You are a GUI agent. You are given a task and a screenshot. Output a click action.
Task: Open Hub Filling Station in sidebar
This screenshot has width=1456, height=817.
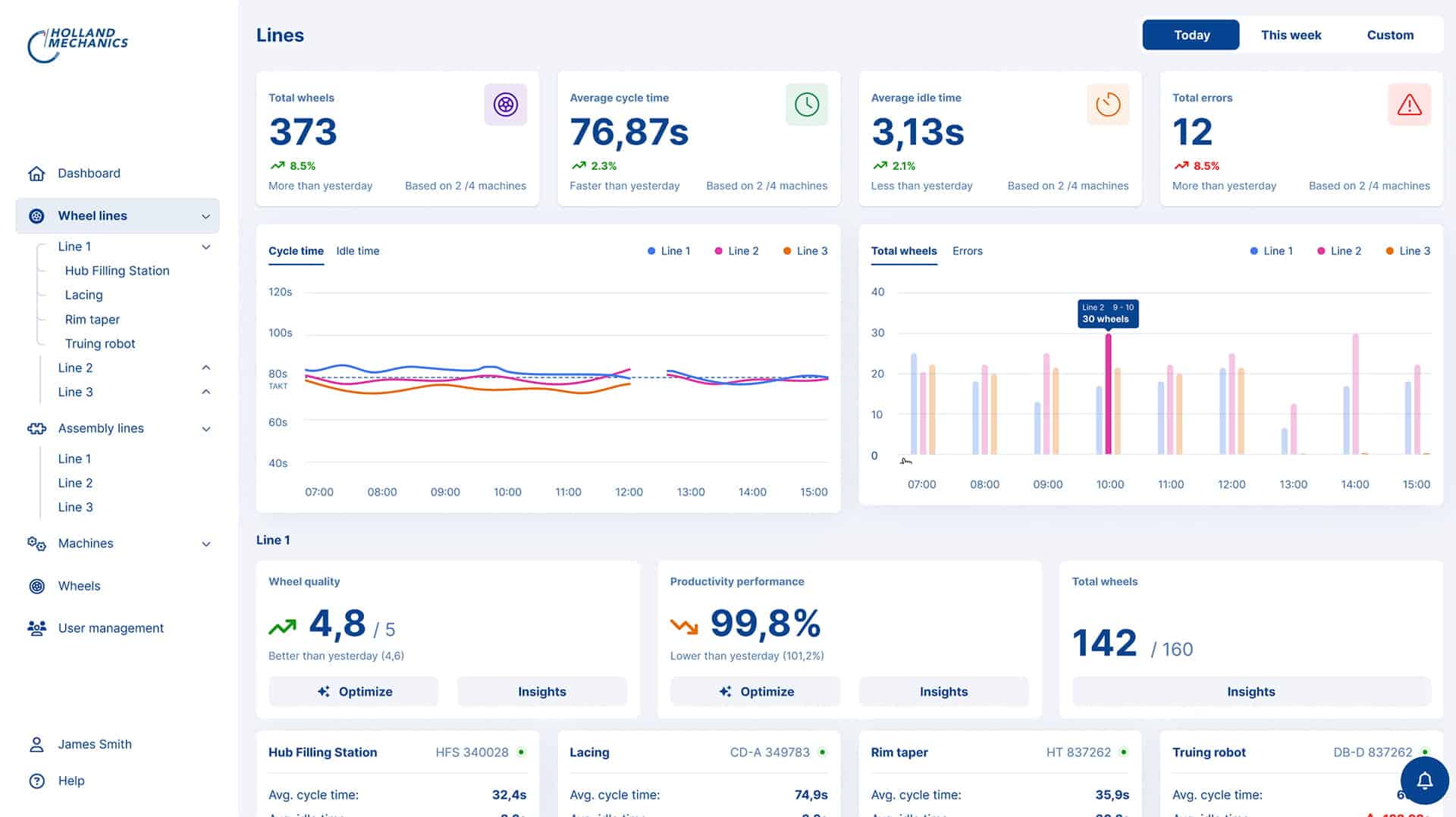coord(117,271)
